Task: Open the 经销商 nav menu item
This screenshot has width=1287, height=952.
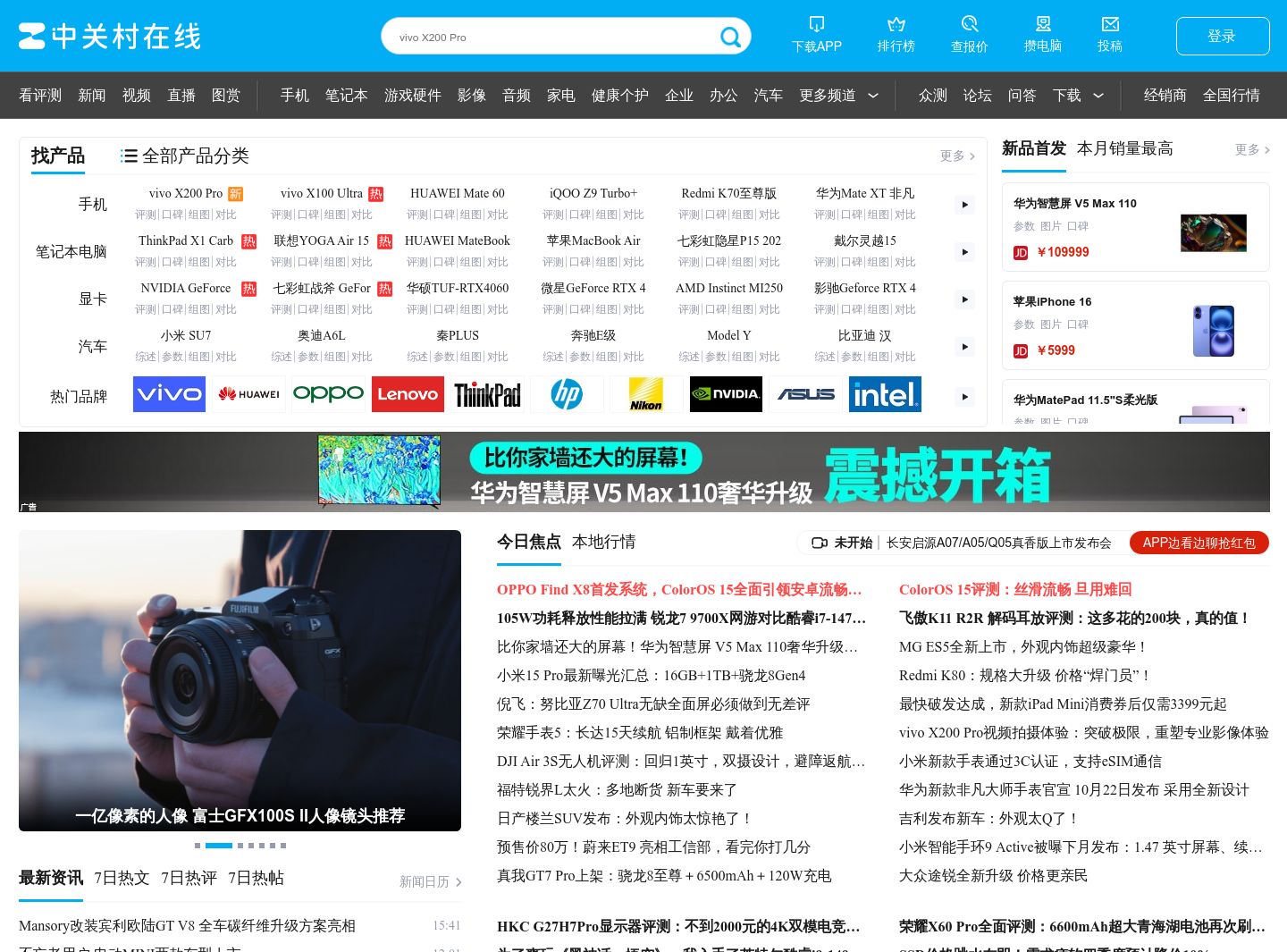Action: [x=1165, y=96]
